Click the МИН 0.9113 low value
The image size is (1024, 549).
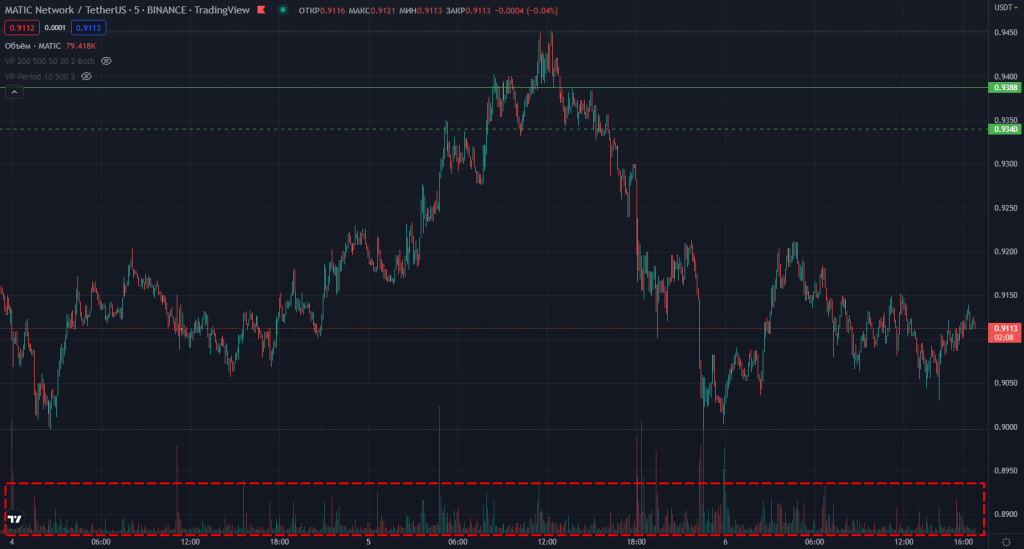420,10
